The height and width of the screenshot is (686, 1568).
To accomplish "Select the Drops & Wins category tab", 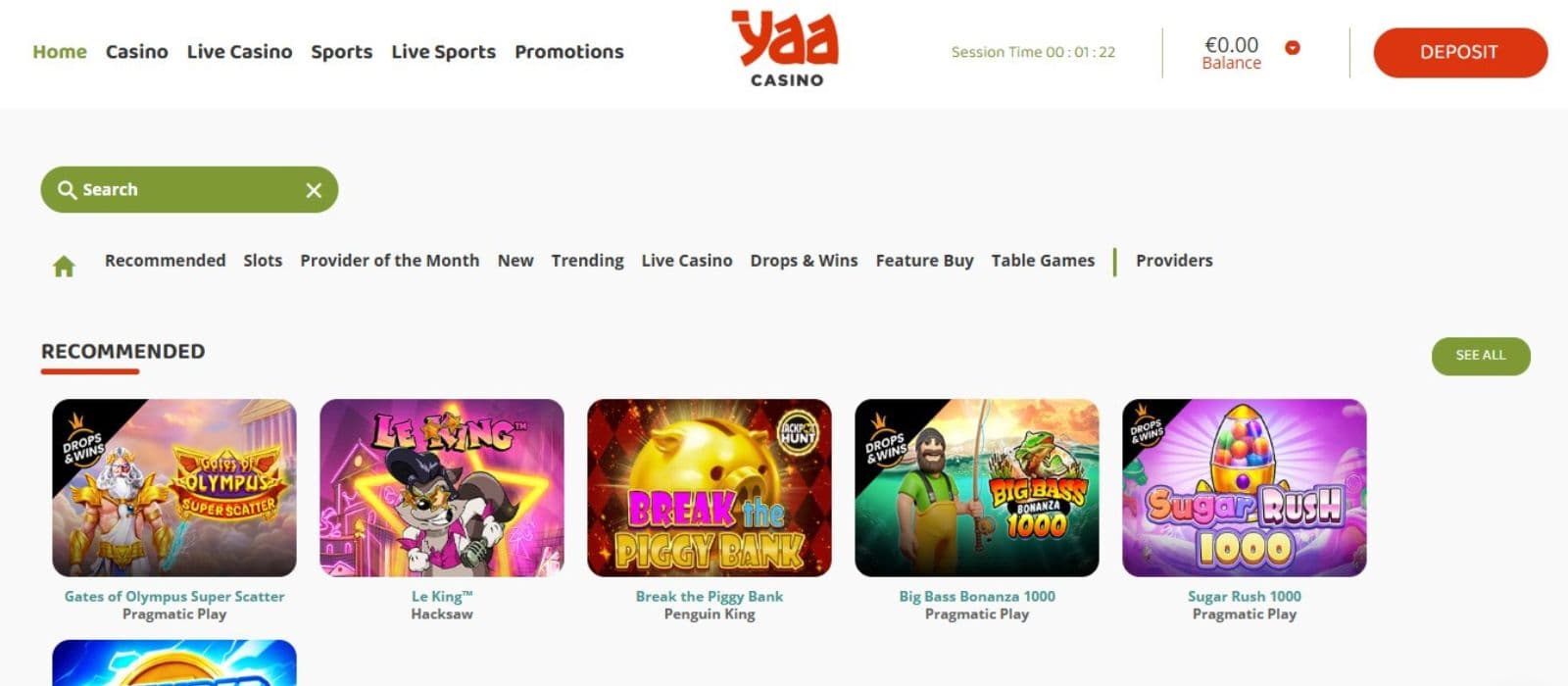I will tap(804, 261).
